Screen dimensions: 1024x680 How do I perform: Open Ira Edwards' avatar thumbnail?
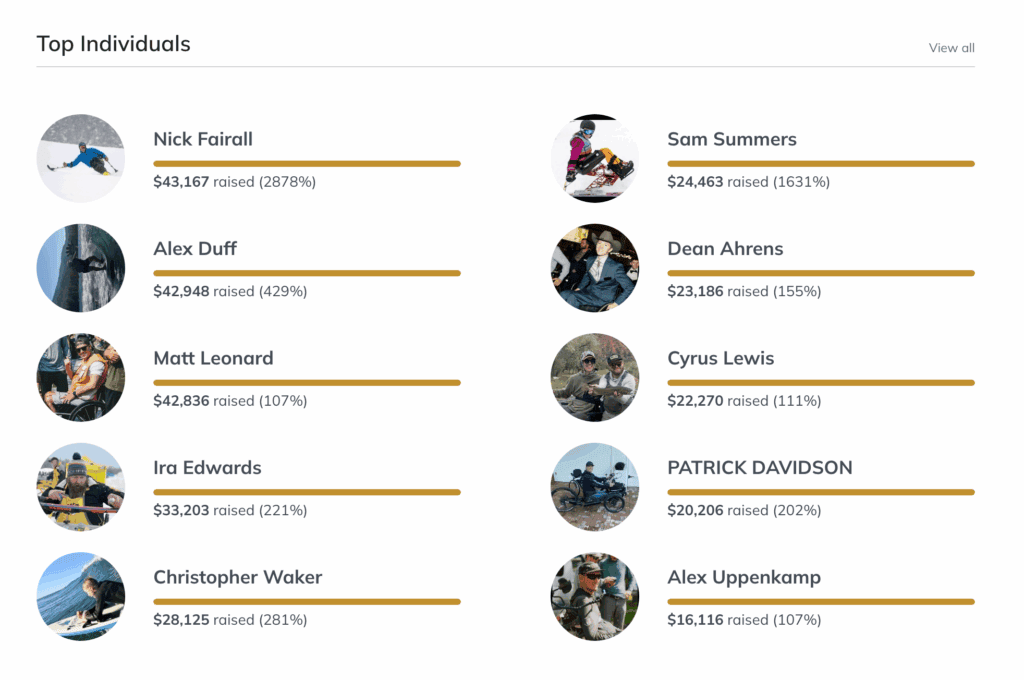point(81,487)
